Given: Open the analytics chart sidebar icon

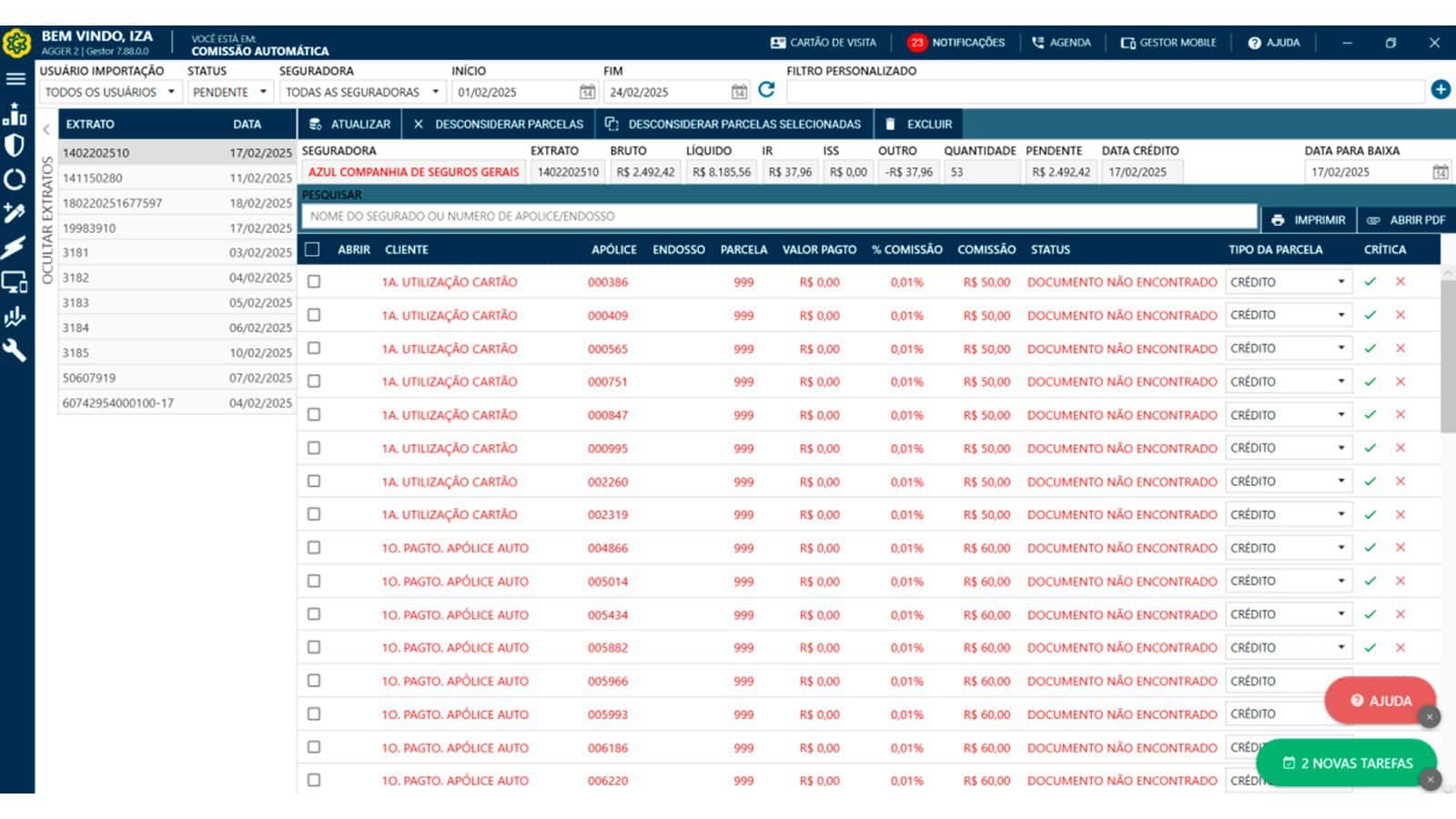Looking at the screenshot, I should pos(15,317).
